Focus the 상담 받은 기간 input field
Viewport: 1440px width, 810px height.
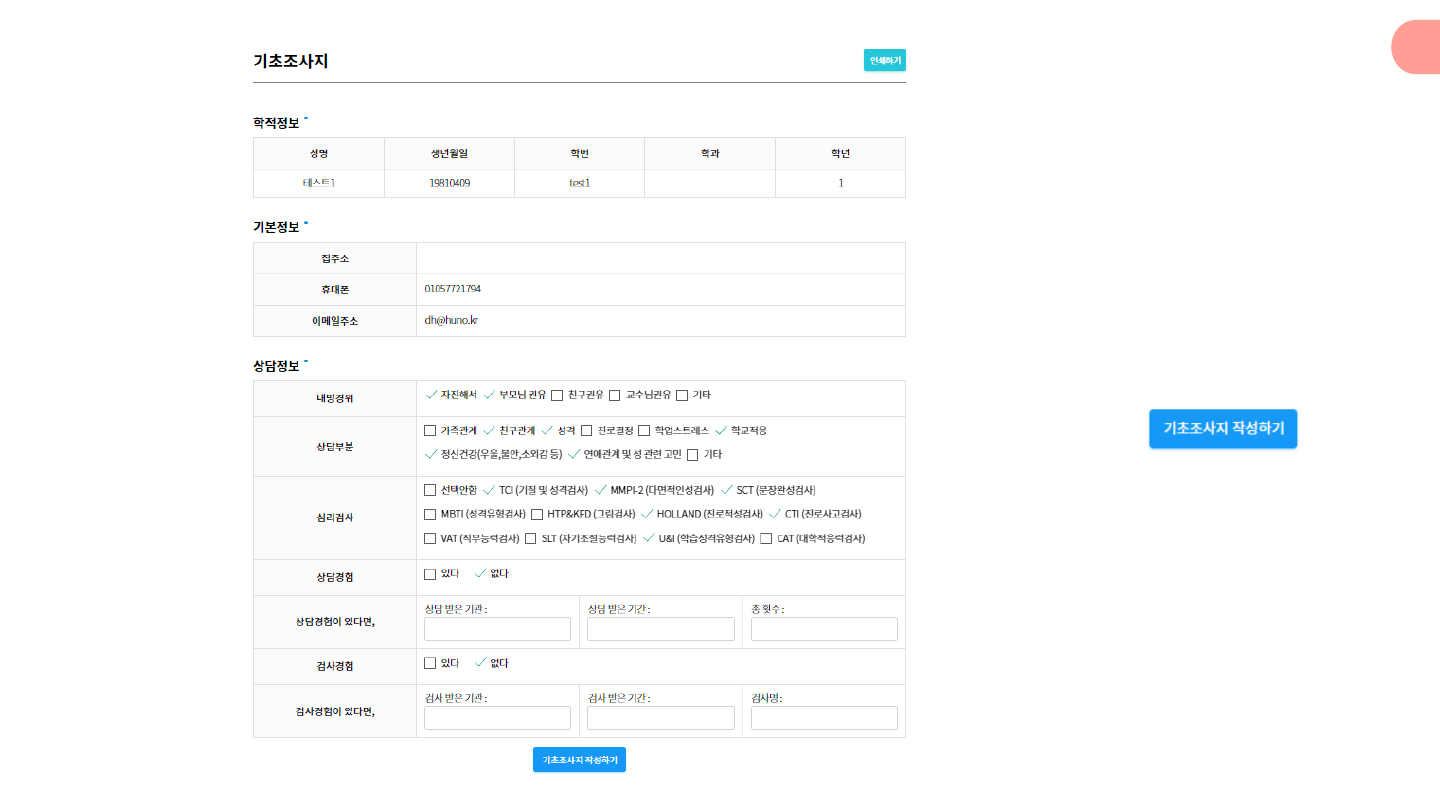[661, 629]
